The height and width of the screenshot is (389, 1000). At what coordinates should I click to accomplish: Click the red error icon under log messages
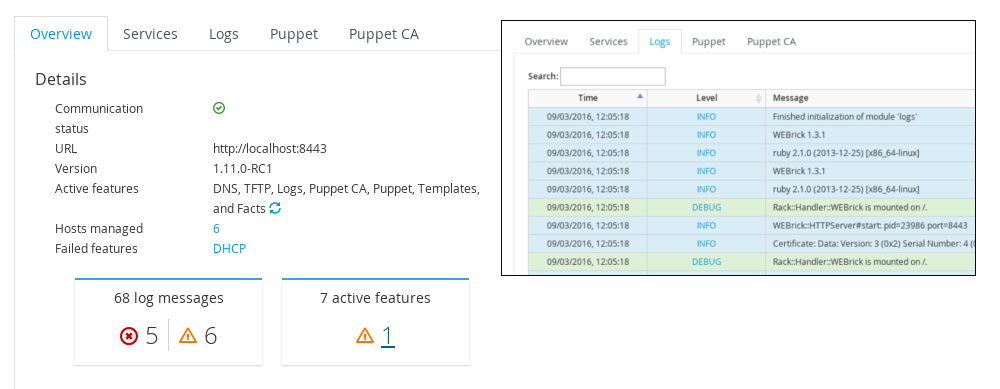click(x=129, y=335)
